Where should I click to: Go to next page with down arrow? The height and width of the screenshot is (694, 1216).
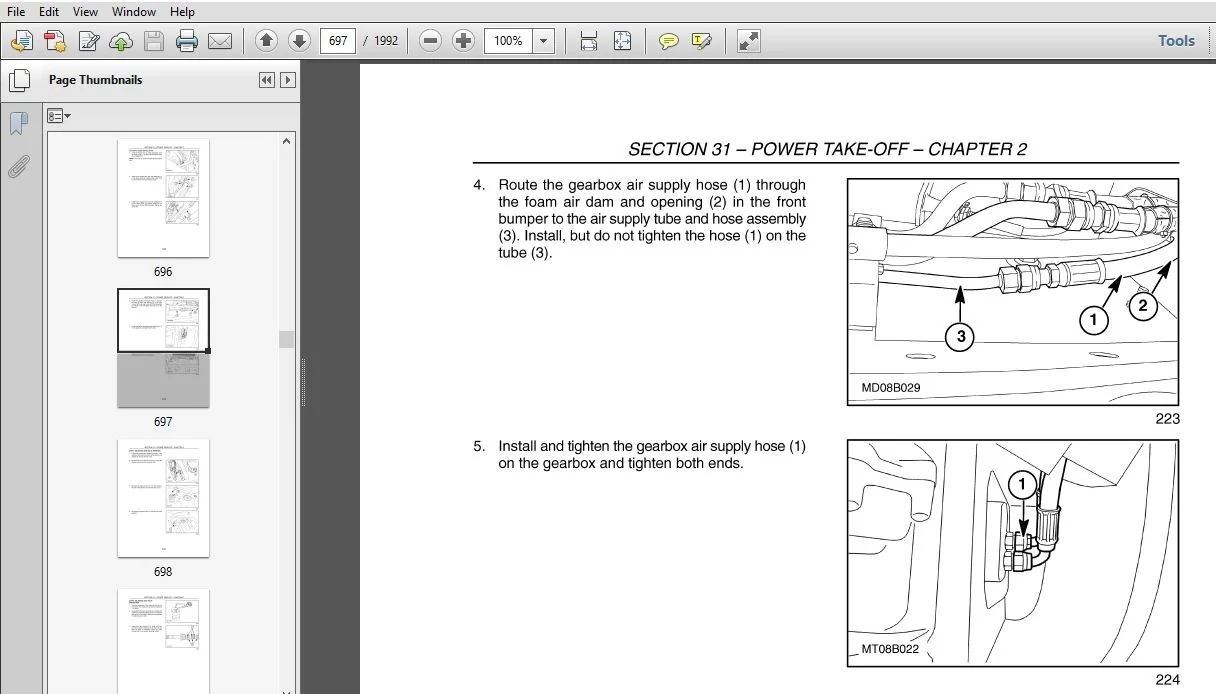pos(299,41)
